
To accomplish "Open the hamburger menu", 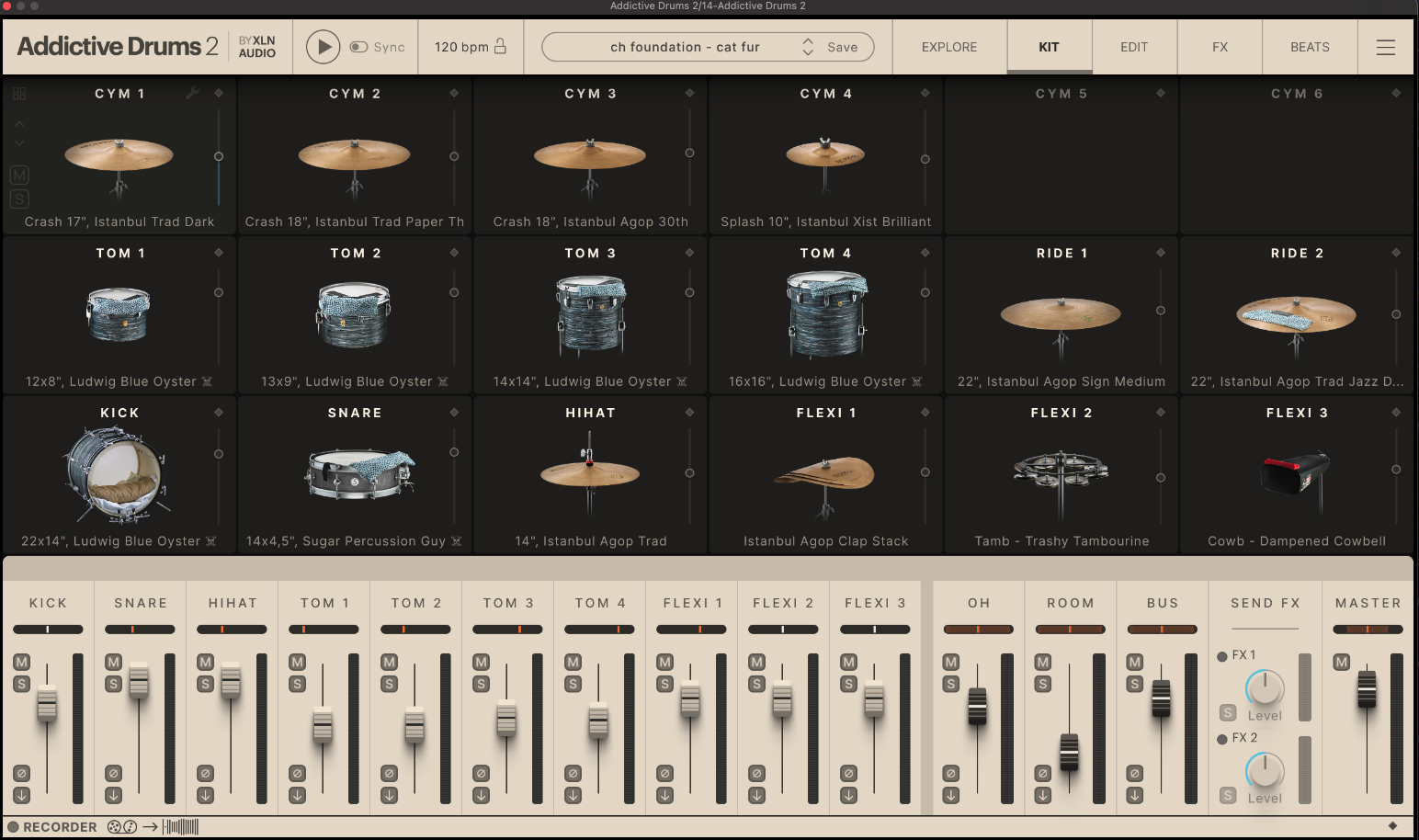I will tap(1386, 47).
